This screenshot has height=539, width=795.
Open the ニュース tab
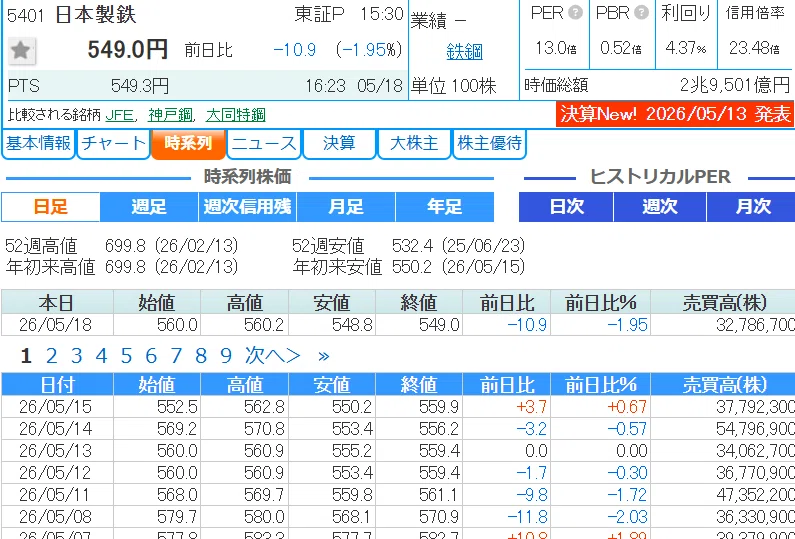(x=264, y=143)
